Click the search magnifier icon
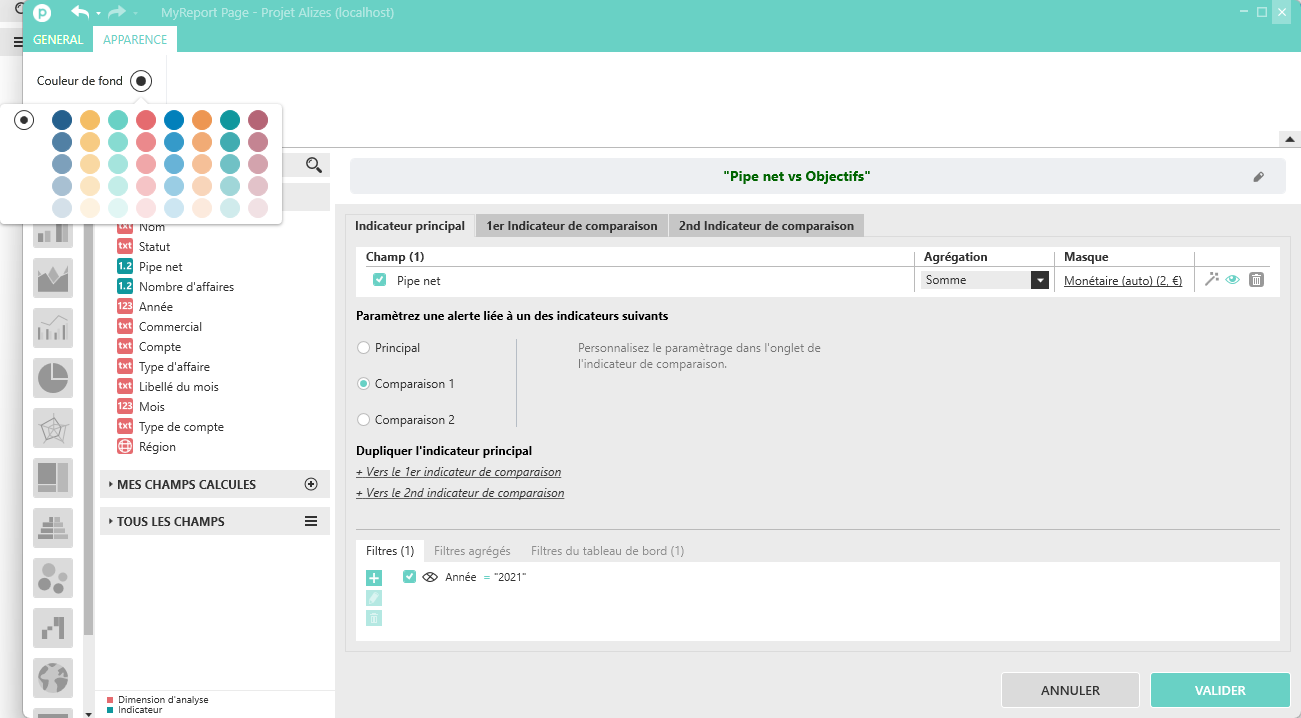 (x=314, y=165)
